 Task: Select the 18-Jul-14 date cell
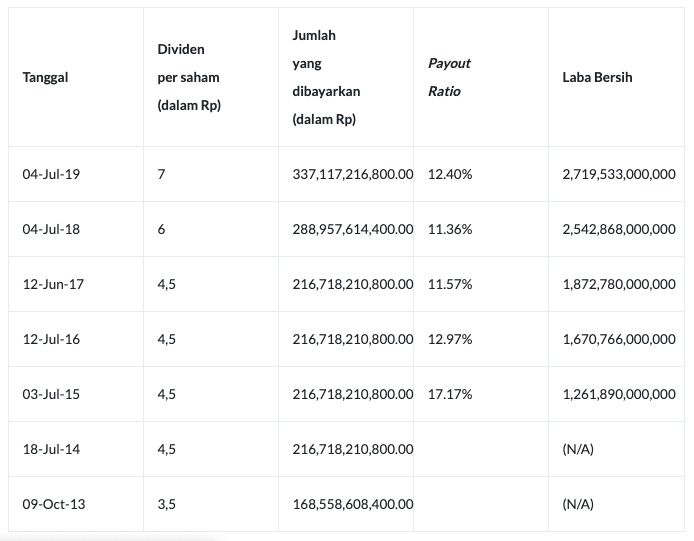[x=51, y=449]
